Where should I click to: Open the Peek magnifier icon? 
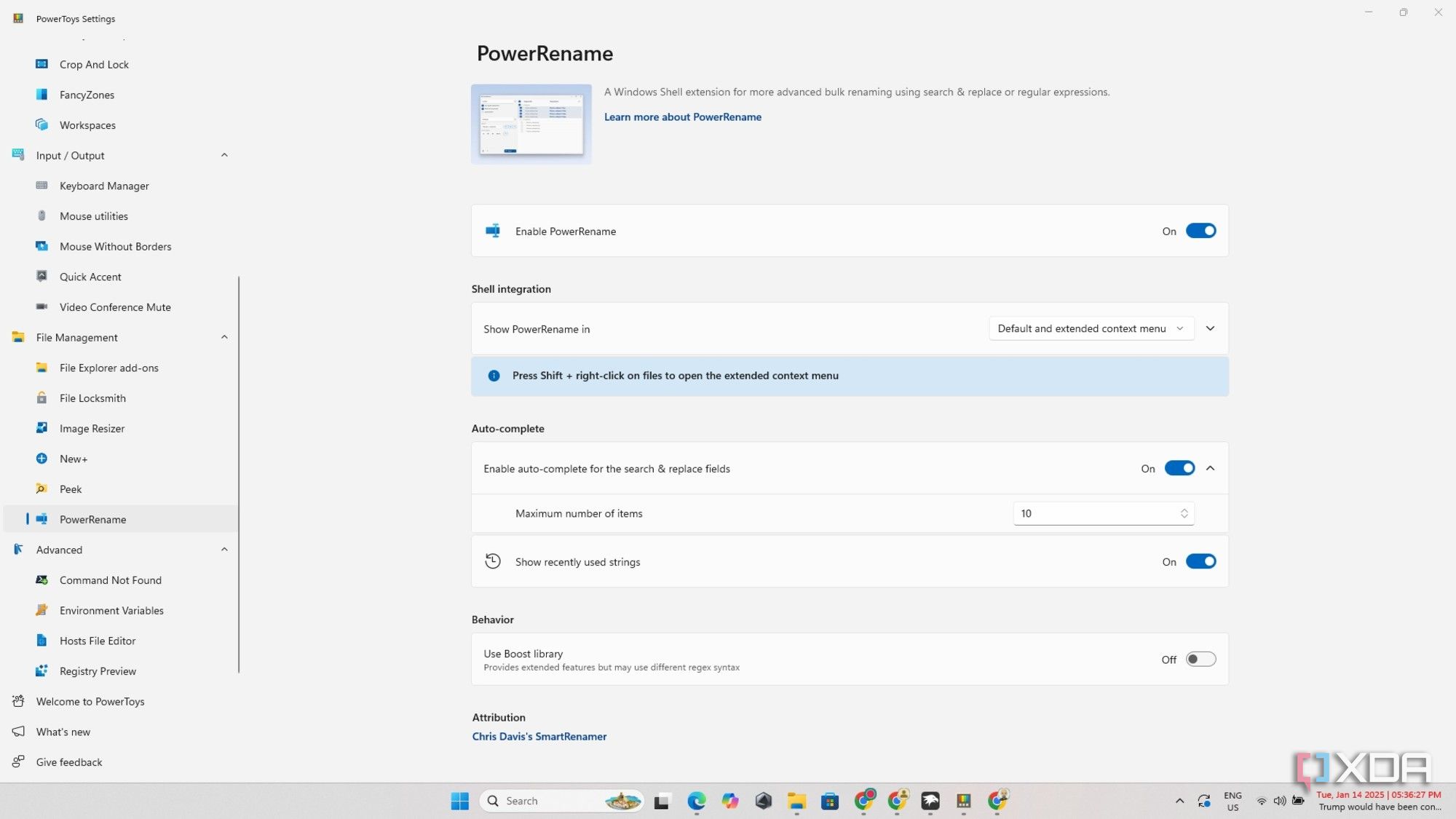point(41,488)
